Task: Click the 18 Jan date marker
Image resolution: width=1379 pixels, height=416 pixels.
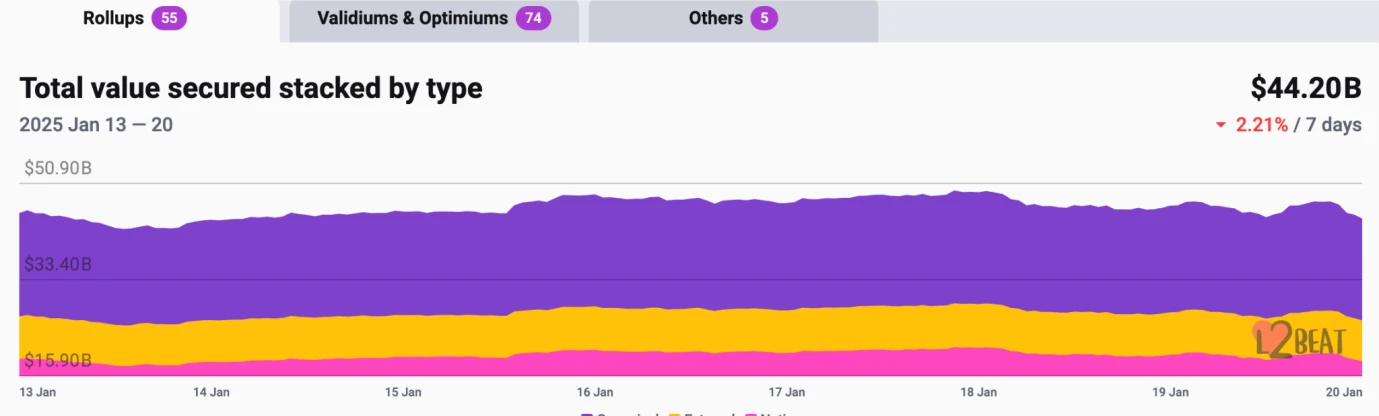Action: (x=979, y=392)
